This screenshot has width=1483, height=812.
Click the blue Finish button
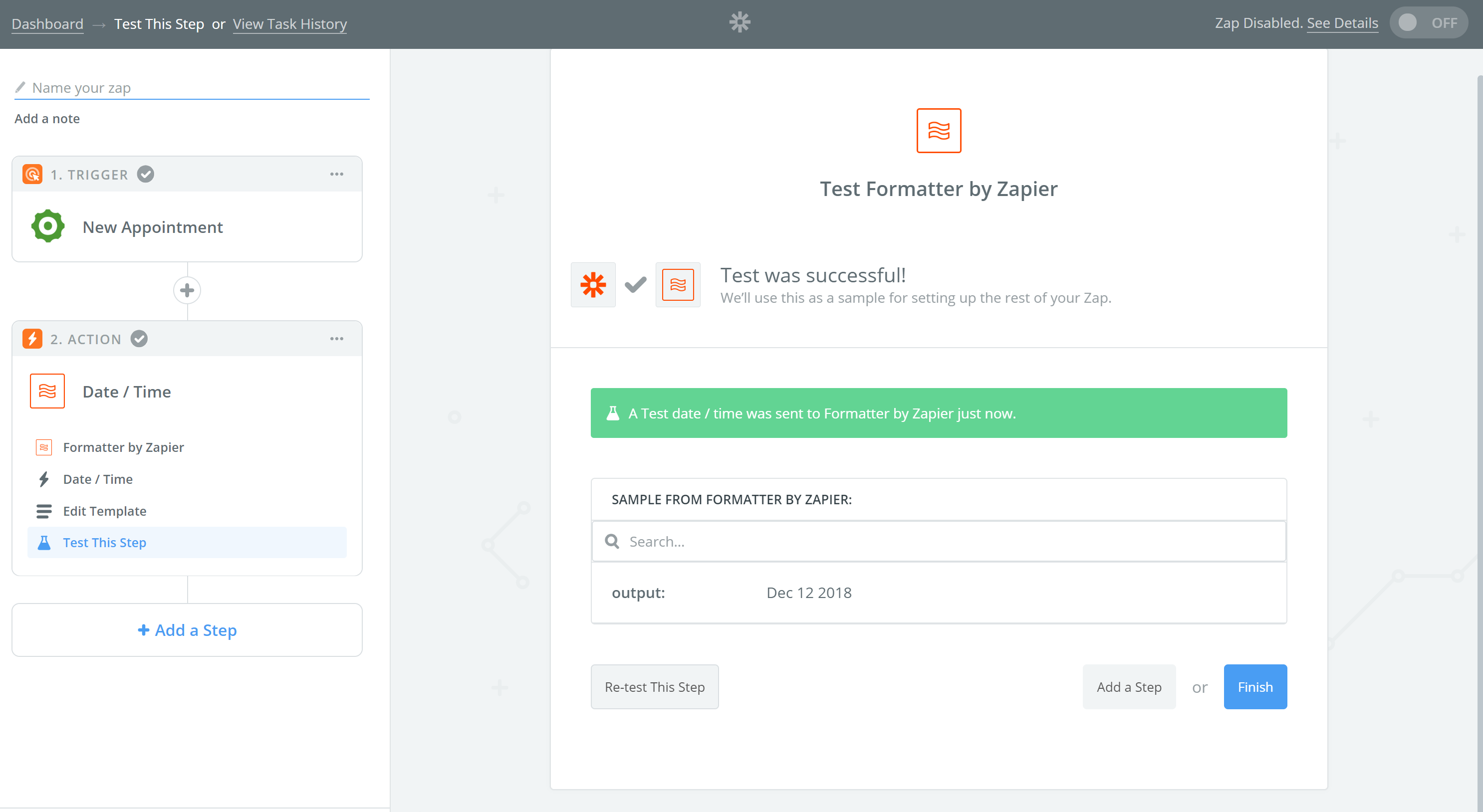1255,687
